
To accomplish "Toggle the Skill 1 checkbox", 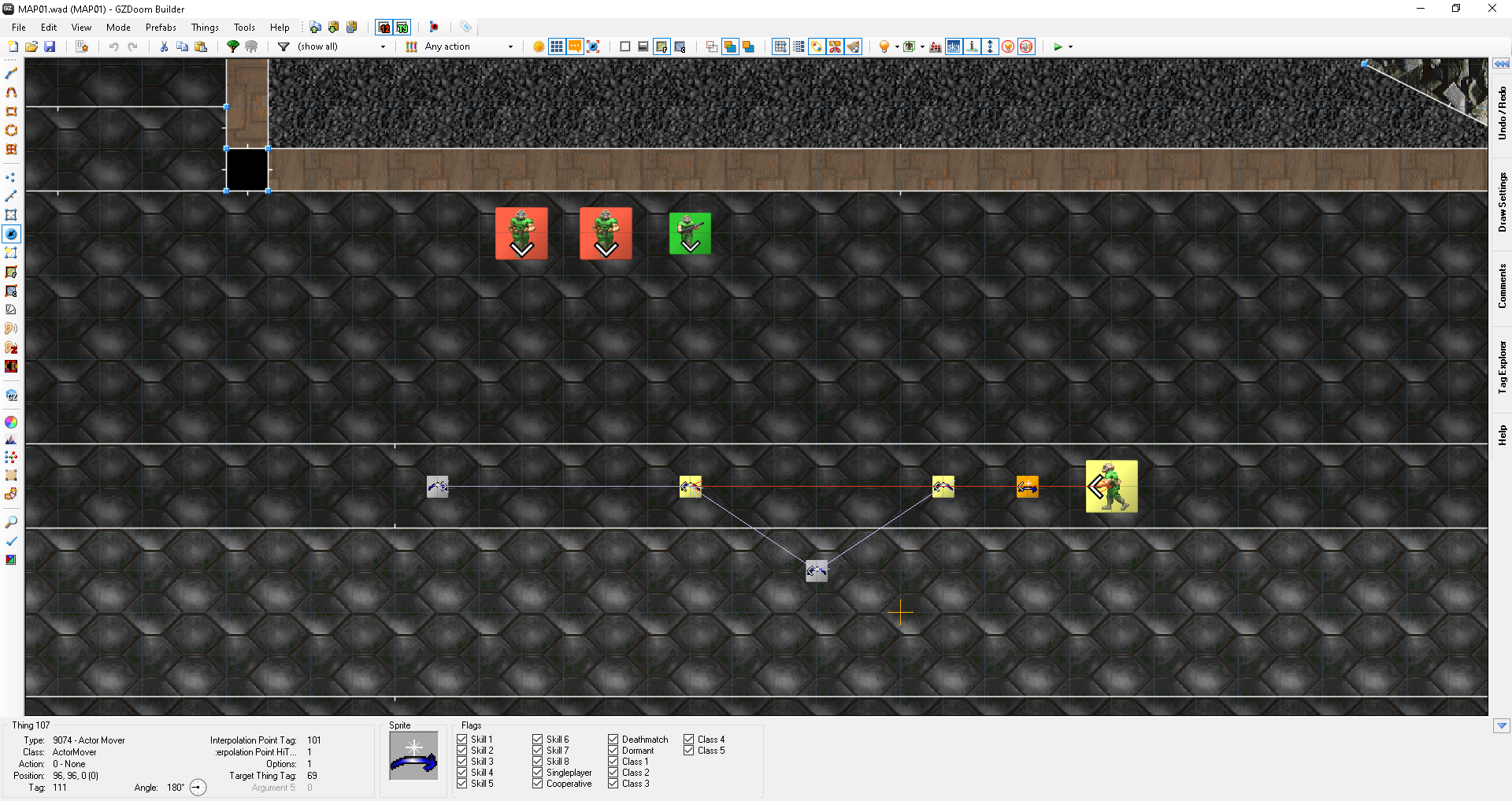I will click(462, 740).
